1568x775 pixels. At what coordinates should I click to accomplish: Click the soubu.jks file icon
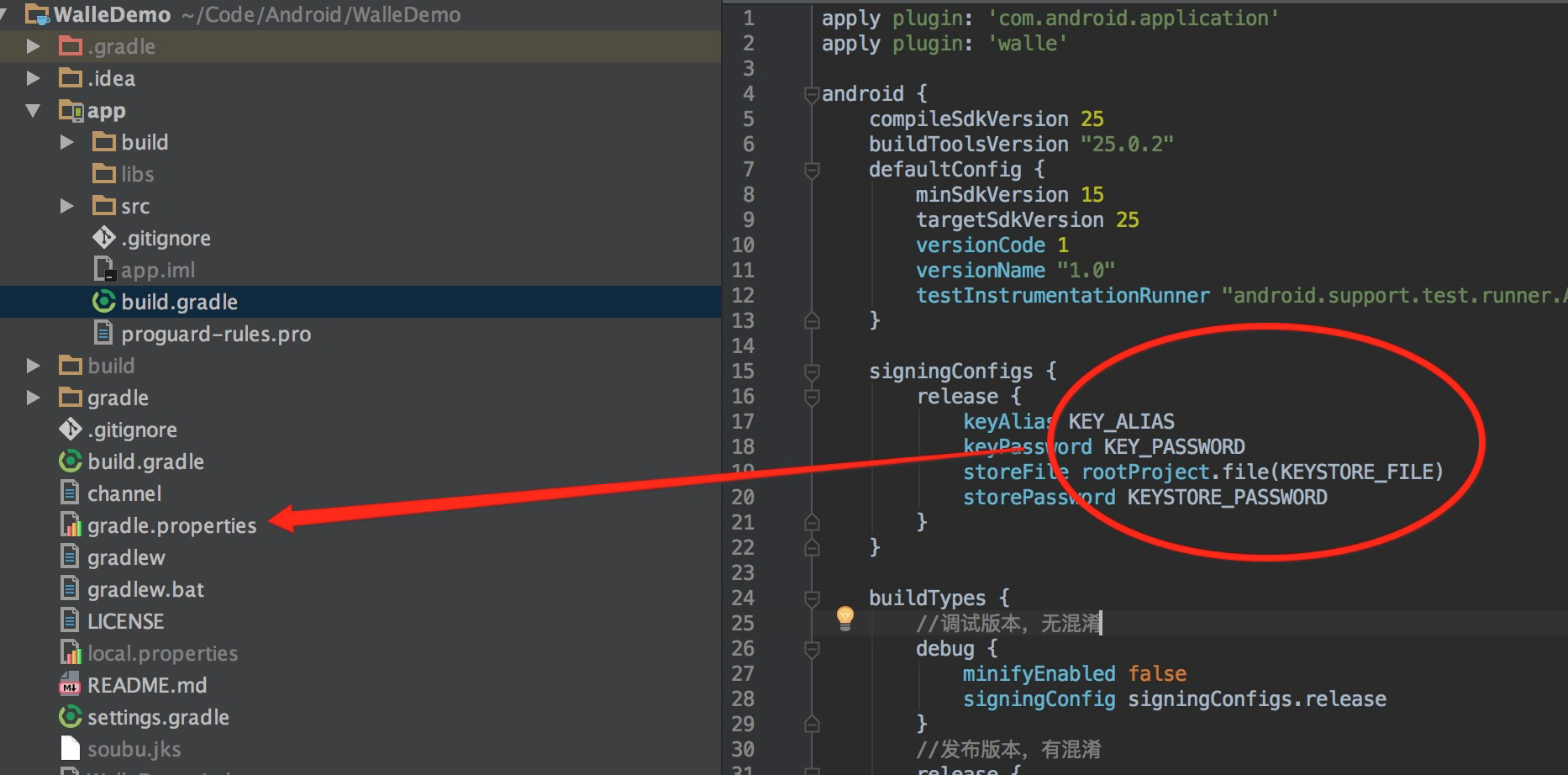pyautogui.click(x=71, y=749)
